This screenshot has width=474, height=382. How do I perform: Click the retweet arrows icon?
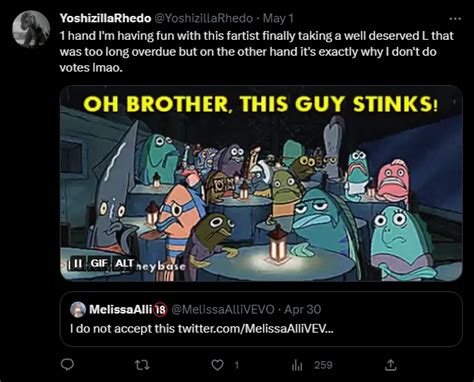(x=142, y=365)
